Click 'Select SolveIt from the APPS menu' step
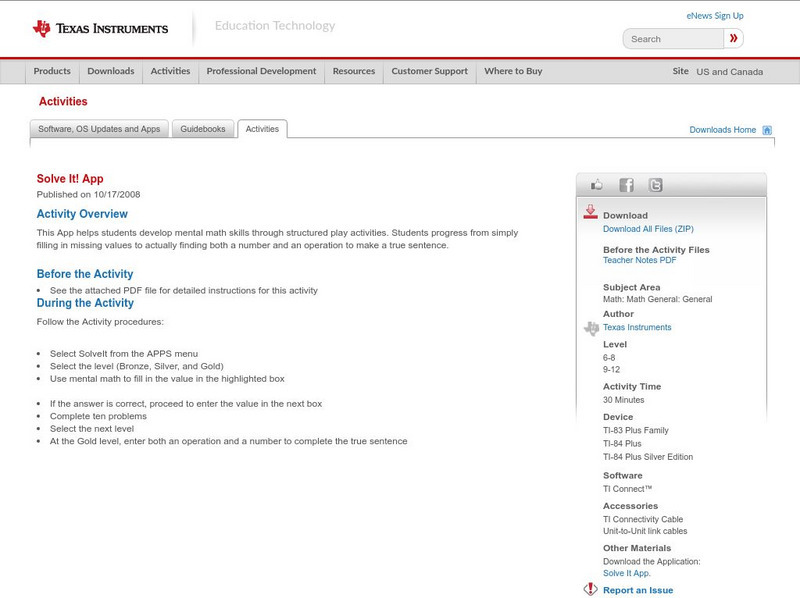Viewport: 800px width, 598px height. click(123, 354)
